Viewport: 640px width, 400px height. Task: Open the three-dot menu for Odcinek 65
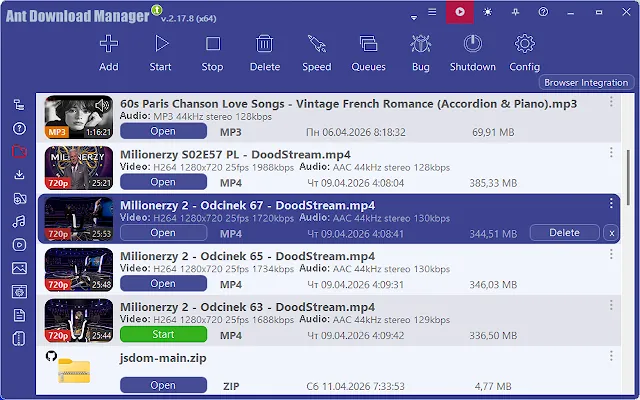611,254
